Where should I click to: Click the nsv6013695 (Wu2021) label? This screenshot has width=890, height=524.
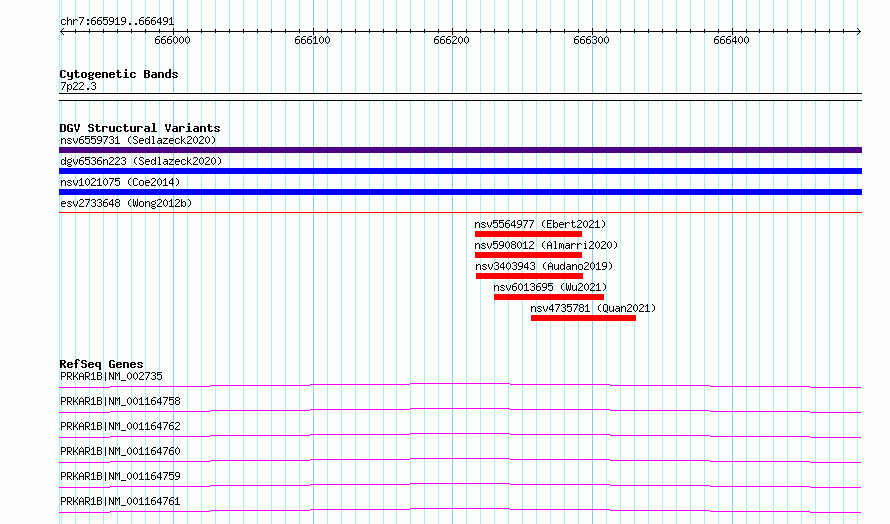pyautogui.click(x=550, y=287)
